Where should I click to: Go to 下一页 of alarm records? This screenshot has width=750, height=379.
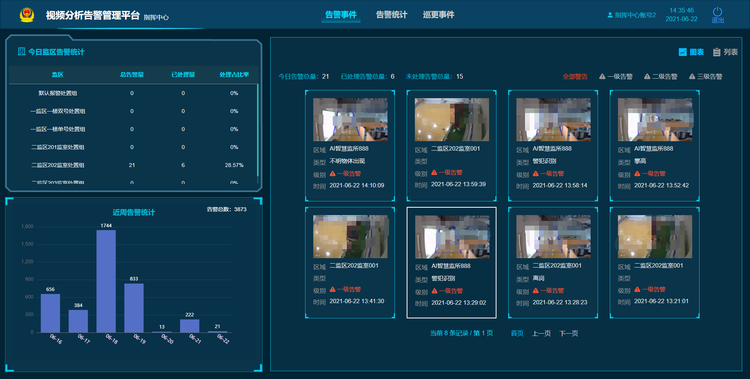coord(569,333)
